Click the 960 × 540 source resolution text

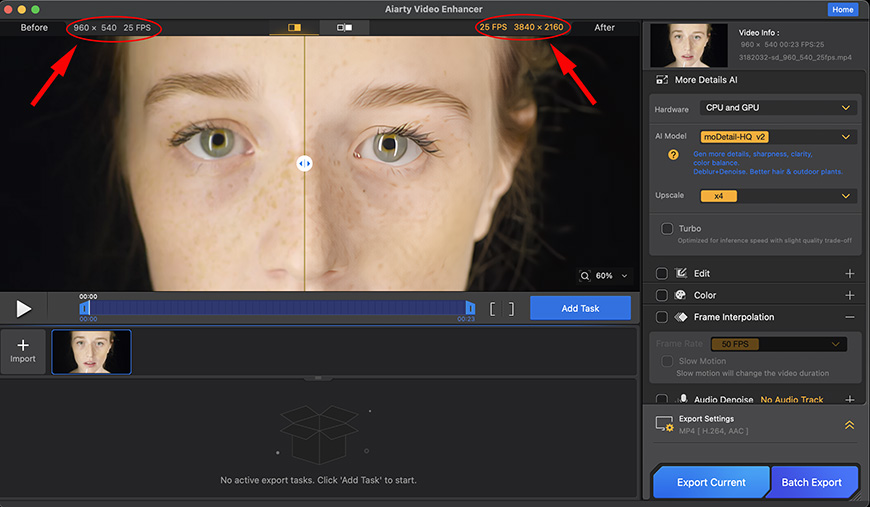click(95, 27)
